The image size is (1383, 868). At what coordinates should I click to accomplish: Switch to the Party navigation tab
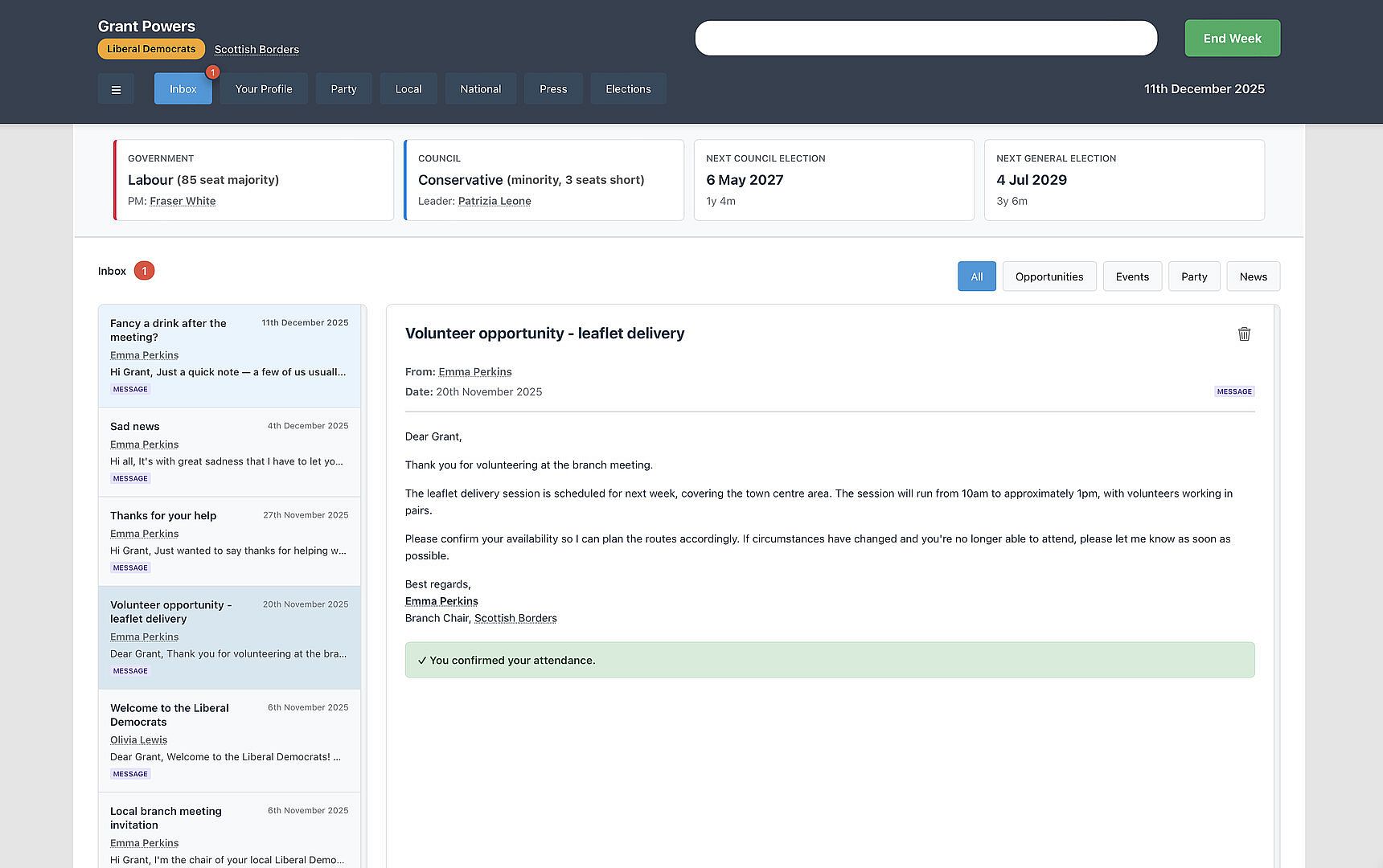tap(343, 89)
